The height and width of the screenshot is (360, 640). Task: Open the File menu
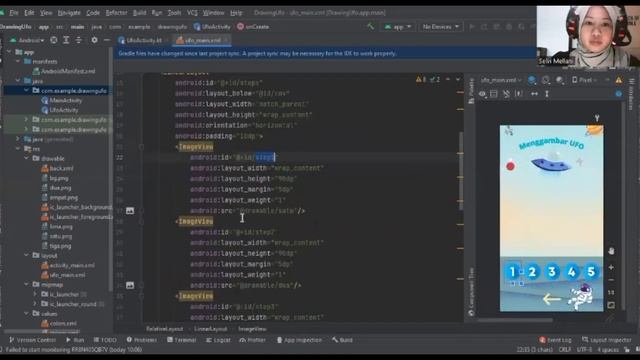click(x=13, y=13)
